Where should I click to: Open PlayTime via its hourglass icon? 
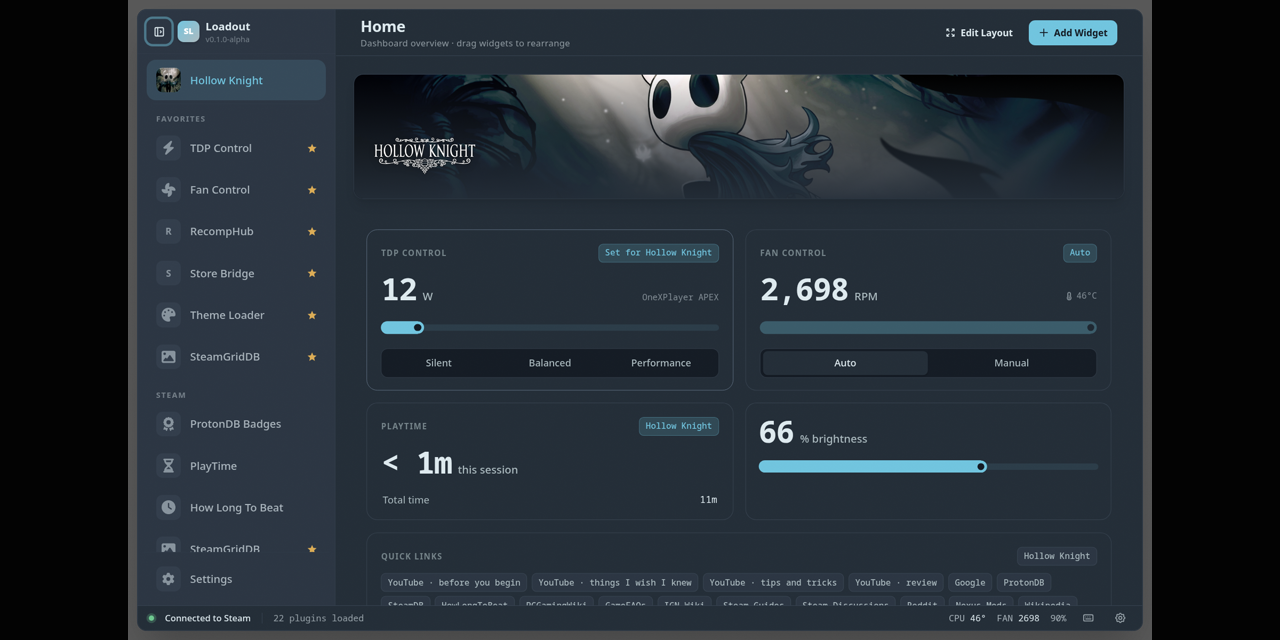(x=168, y=466)
